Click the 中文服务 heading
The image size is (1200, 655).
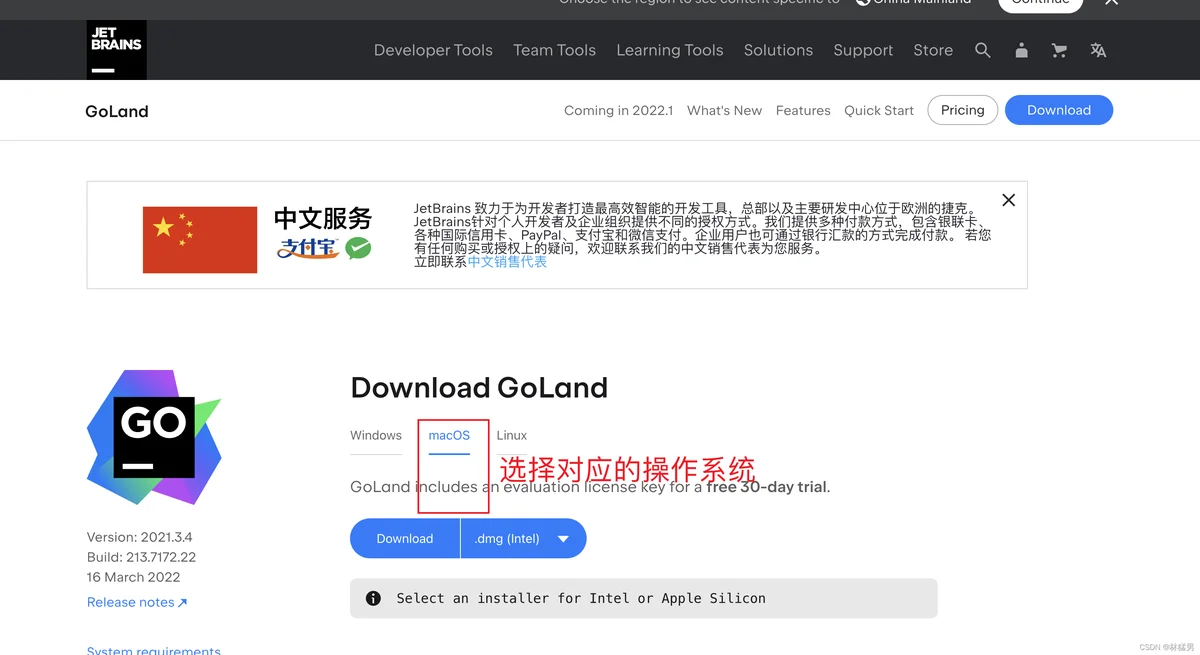coord(323,218)
